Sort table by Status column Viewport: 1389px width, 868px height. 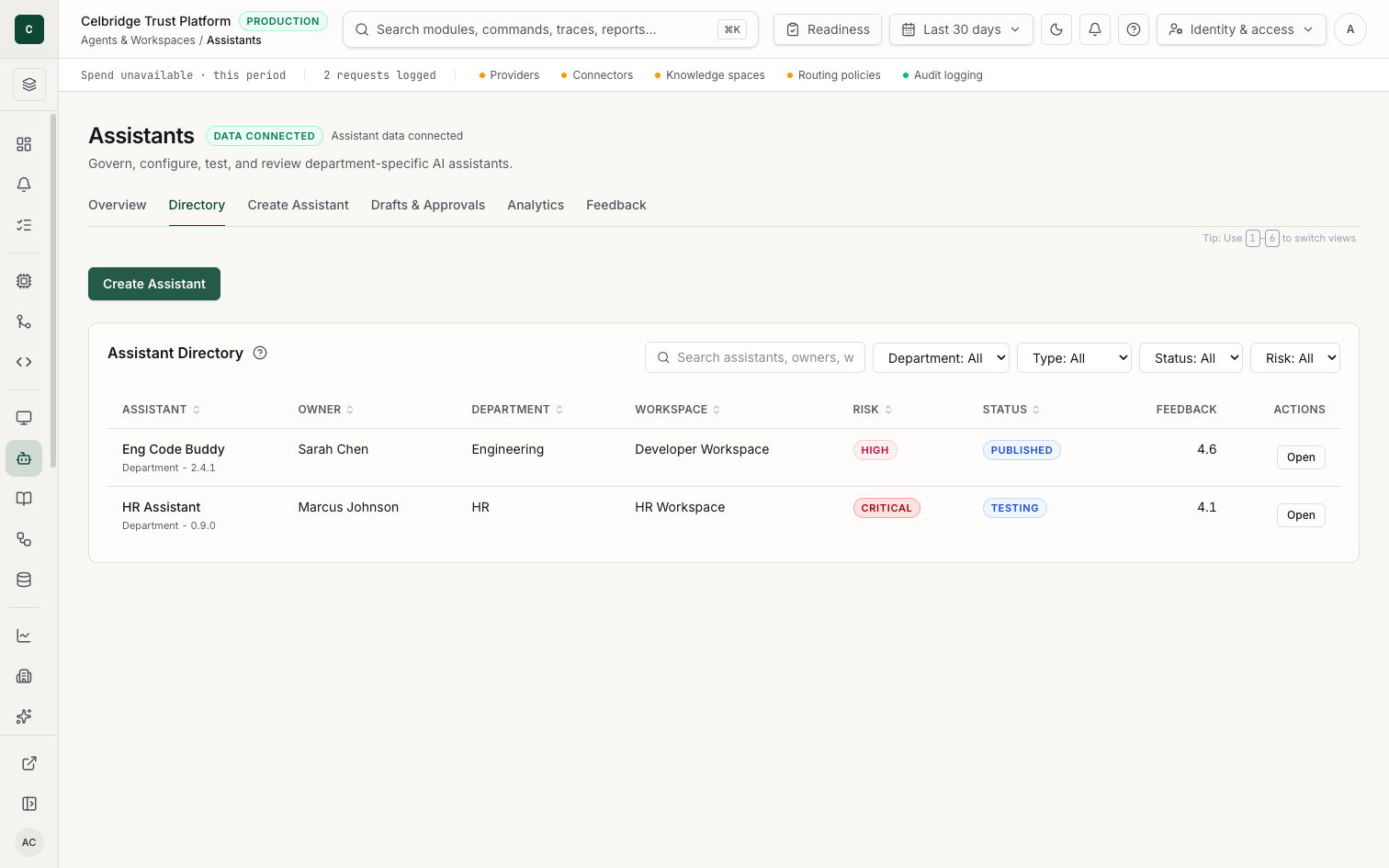click(1011, 410)
